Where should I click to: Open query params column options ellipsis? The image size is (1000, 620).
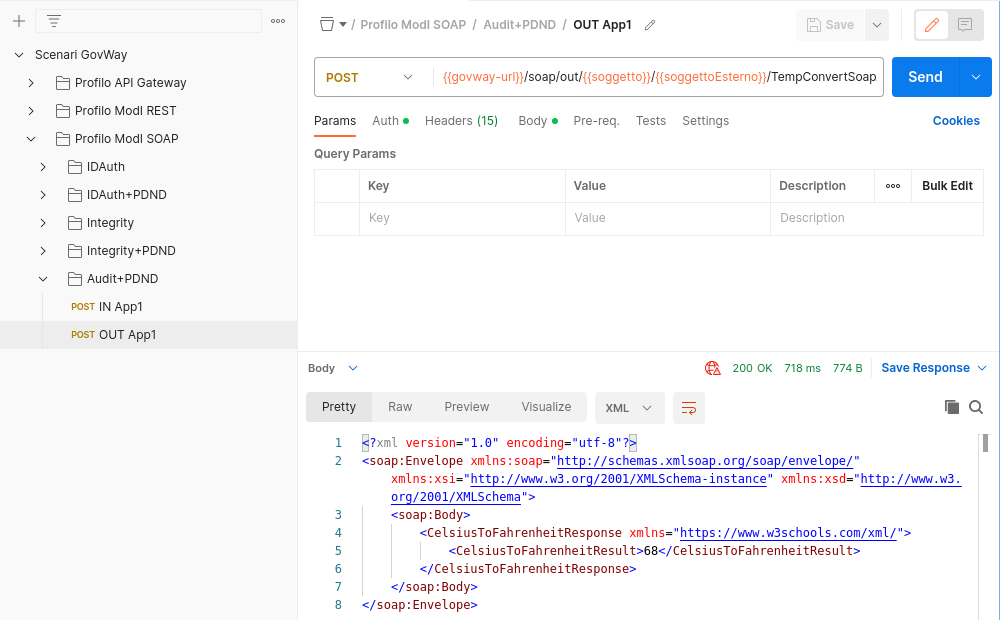point(893,186)
